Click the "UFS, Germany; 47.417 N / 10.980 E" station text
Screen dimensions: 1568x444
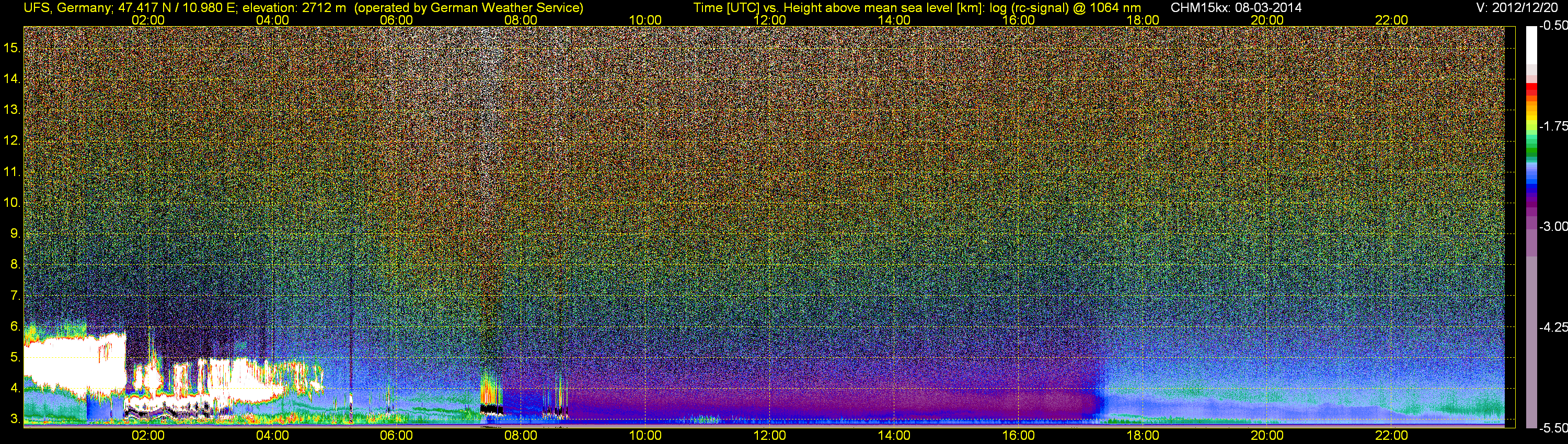pyautogui.click(x=131, y=7)
